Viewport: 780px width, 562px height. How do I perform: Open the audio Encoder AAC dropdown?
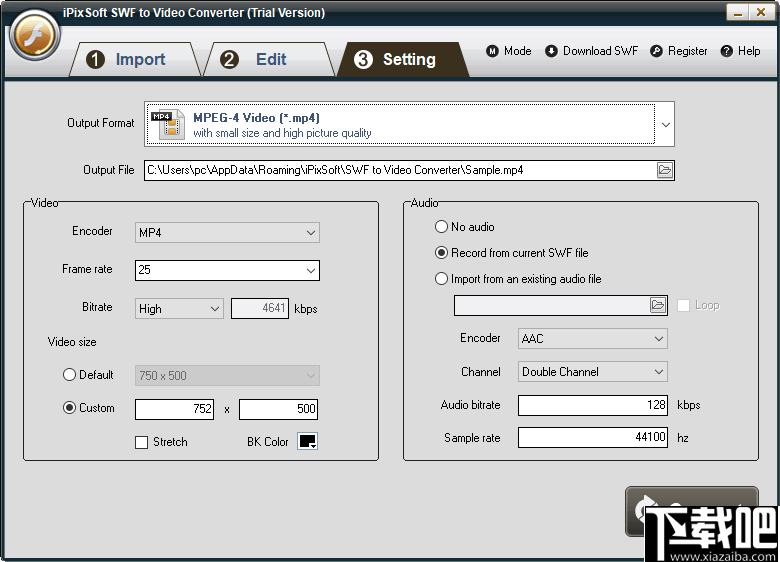[x=592, y=339]
